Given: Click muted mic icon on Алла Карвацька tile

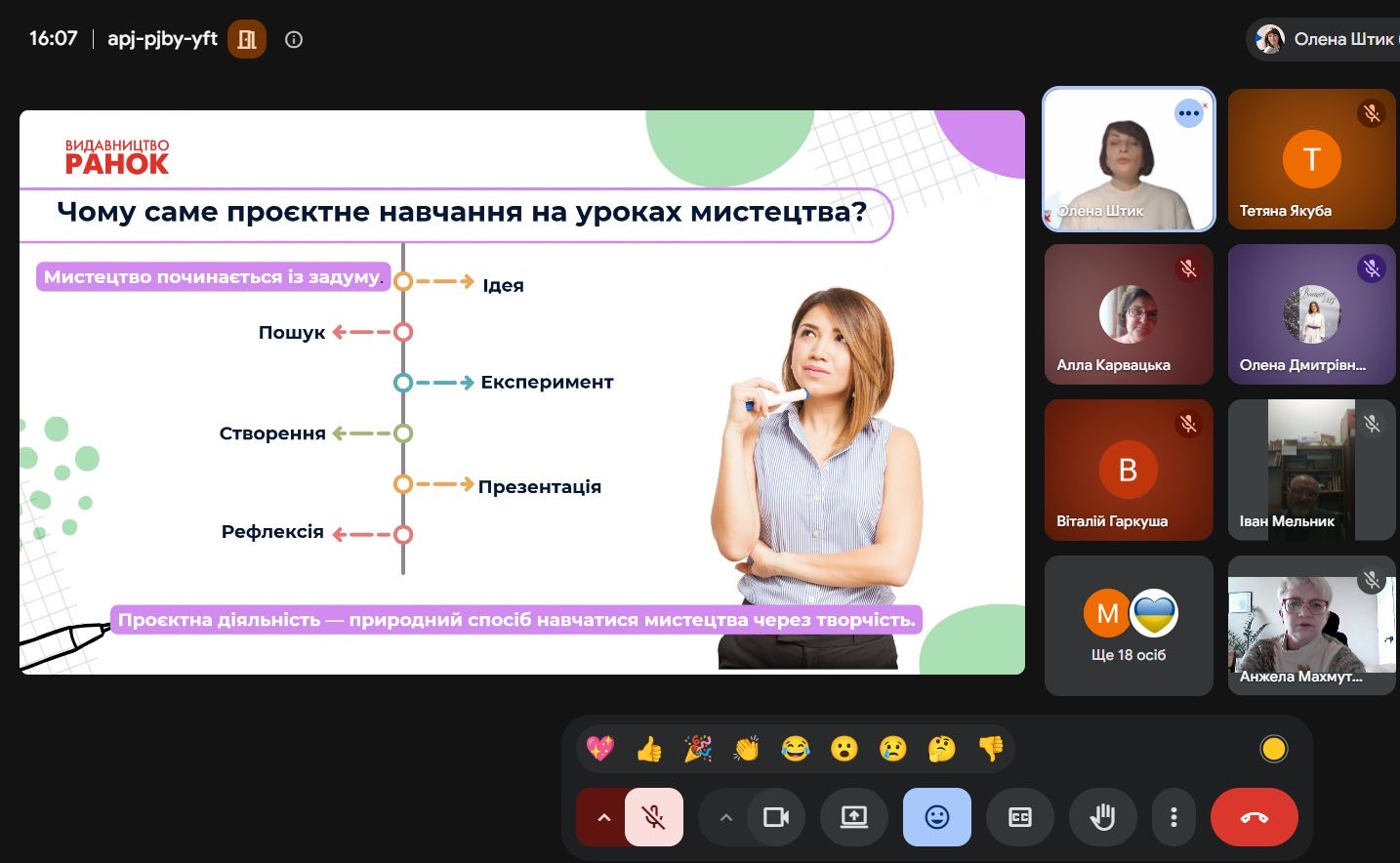Looking at the screenshot, I should pyautogui.click(x=1188, y=268).
